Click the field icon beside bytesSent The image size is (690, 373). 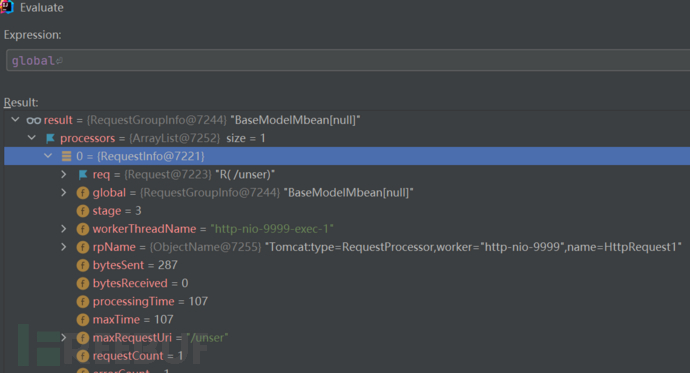[83, 265]
